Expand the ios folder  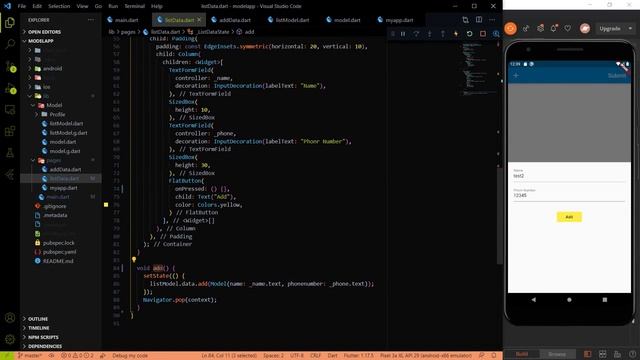point(60,87)
